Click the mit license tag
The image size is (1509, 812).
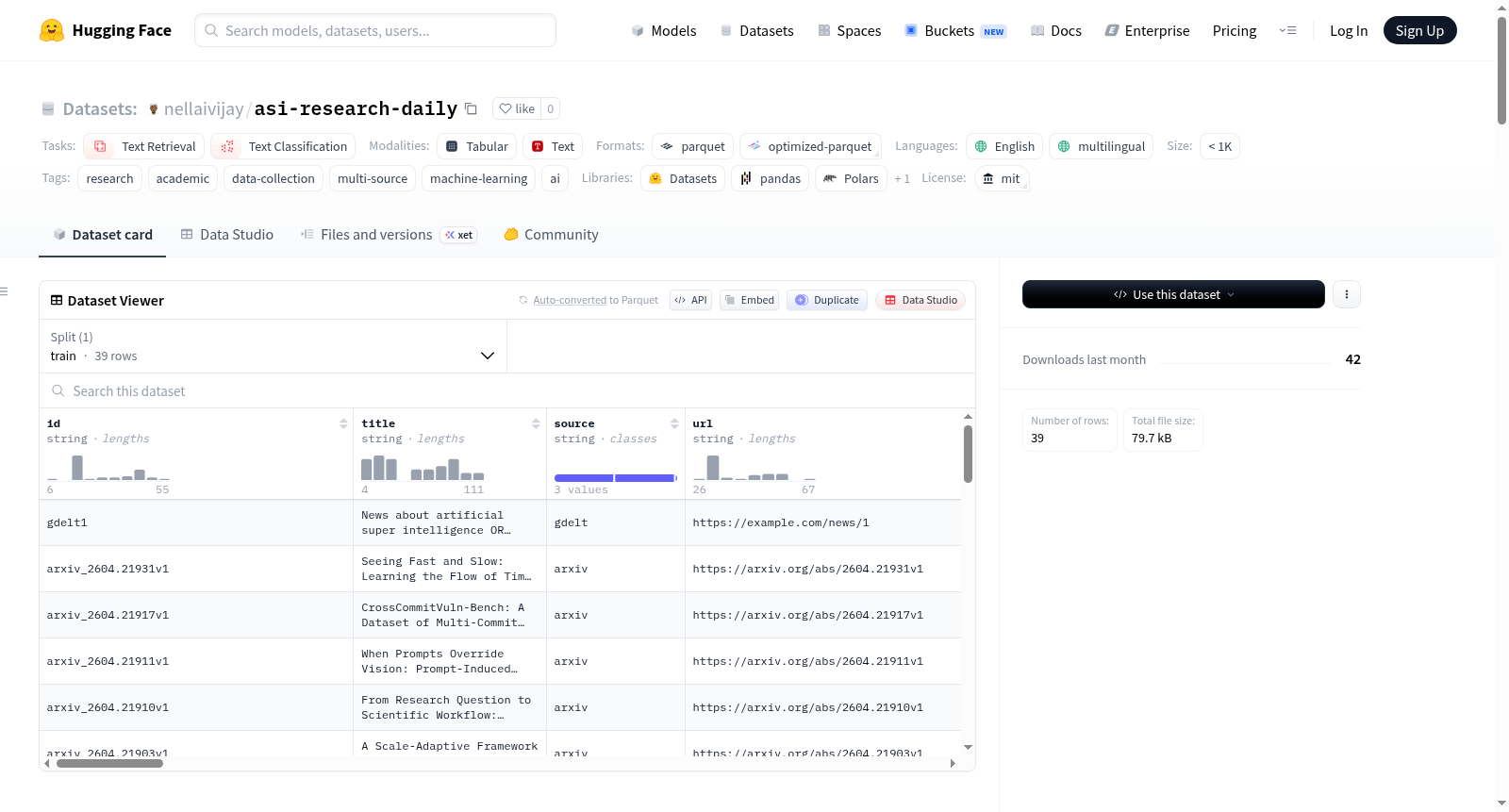point(1001,178)
